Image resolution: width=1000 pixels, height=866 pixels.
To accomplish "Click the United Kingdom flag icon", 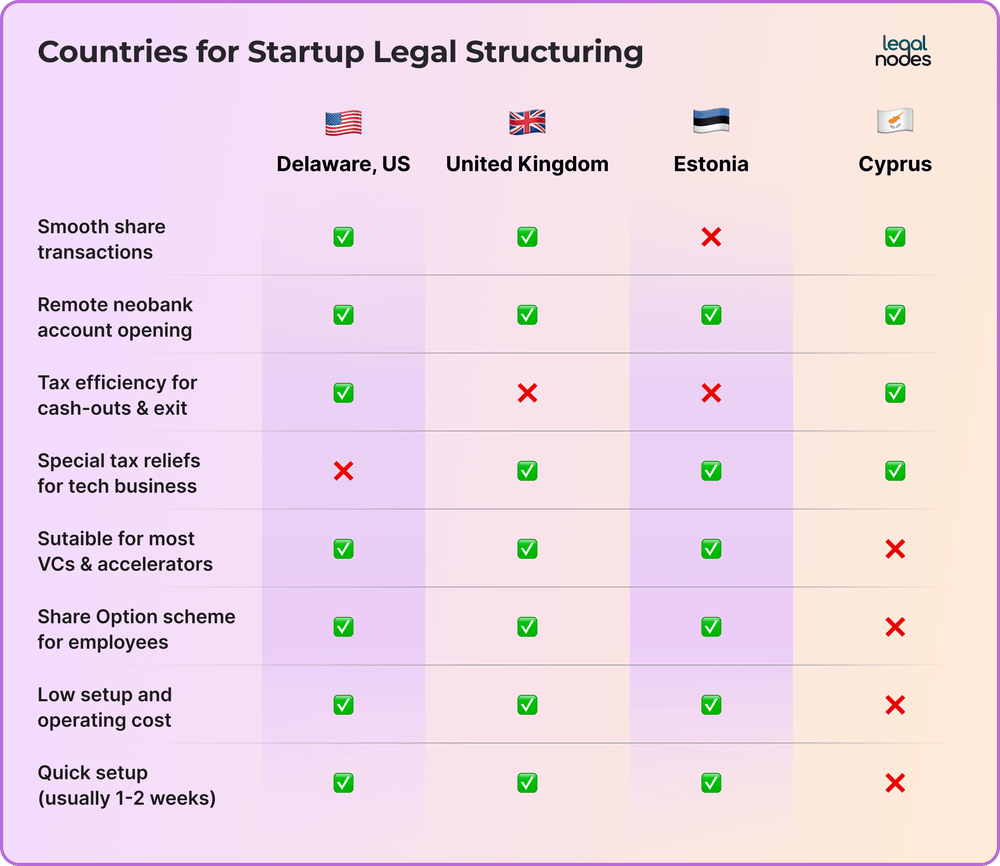I will (527, 122).
